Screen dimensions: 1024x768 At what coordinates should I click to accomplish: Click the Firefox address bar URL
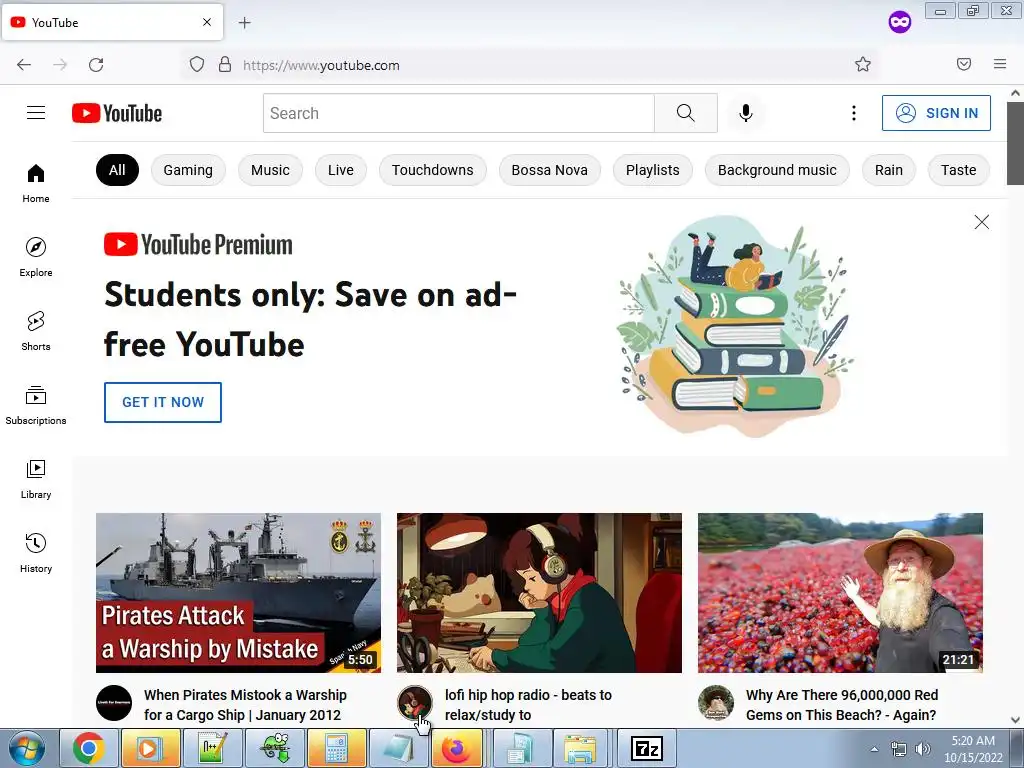pyautogui.click(x=321, y=65)
